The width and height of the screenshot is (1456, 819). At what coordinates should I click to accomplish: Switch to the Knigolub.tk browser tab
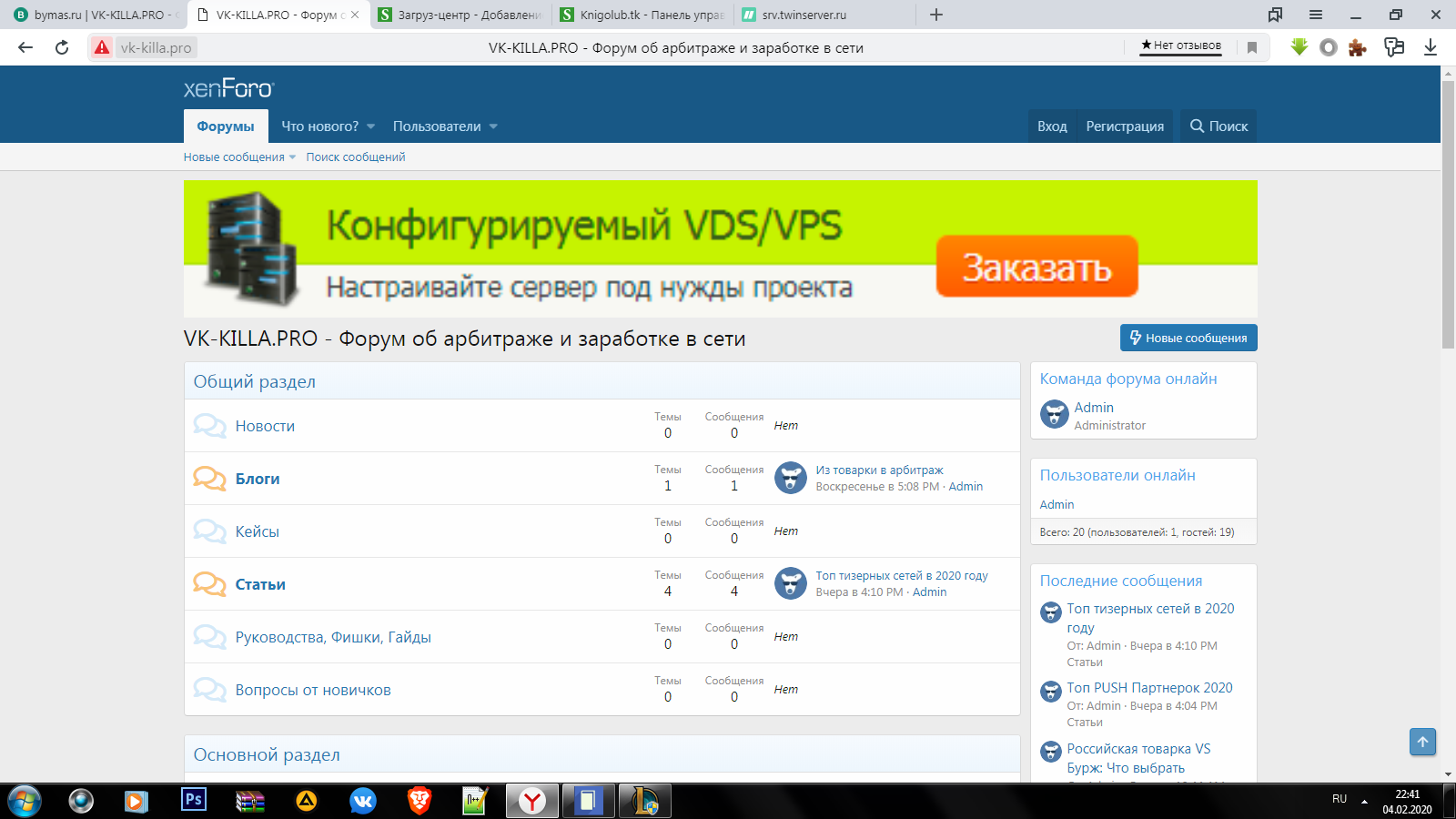coord(642,15)
